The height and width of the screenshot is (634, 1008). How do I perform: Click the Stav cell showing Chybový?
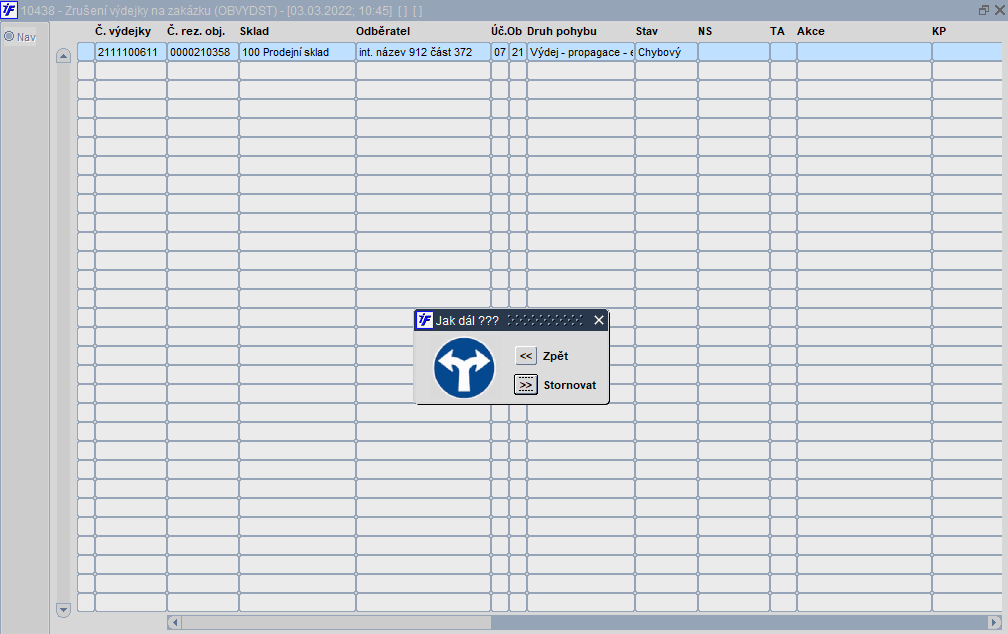(667, 52)
